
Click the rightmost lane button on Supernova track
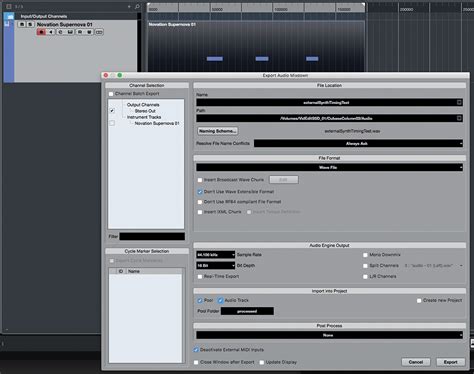click(x=99, y=32)
